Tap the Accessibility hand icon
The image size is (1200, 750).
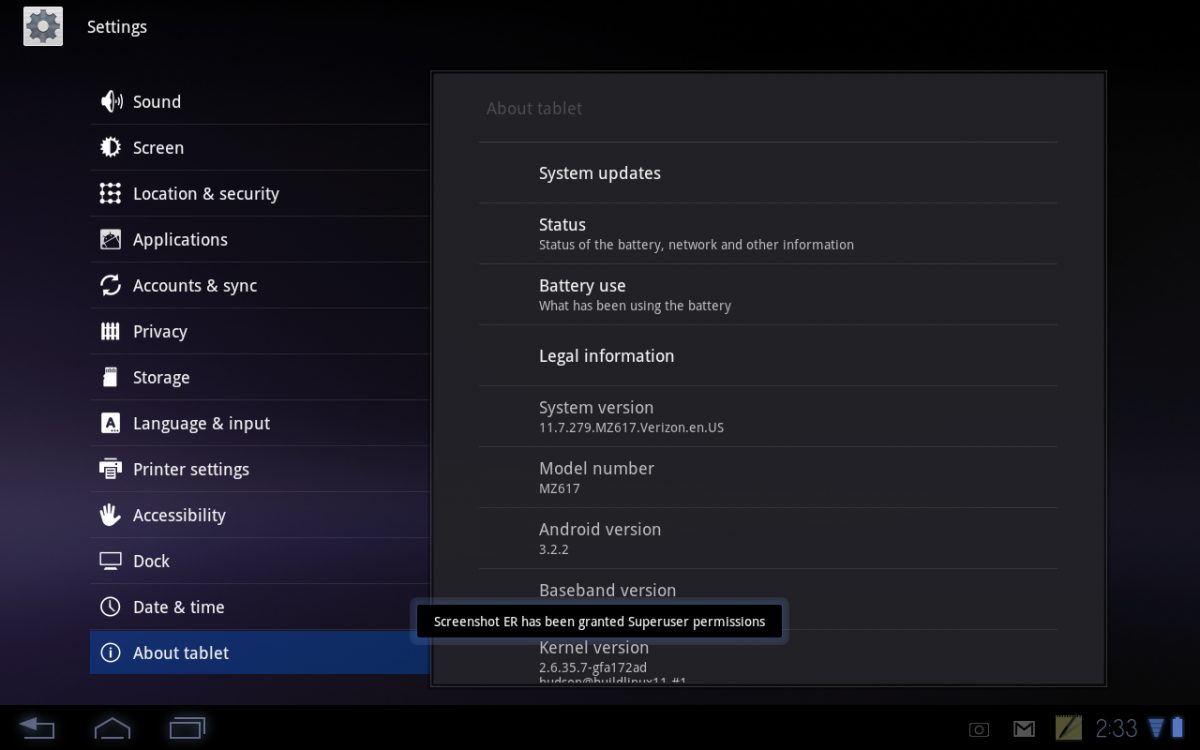click(x=111, y=516)
